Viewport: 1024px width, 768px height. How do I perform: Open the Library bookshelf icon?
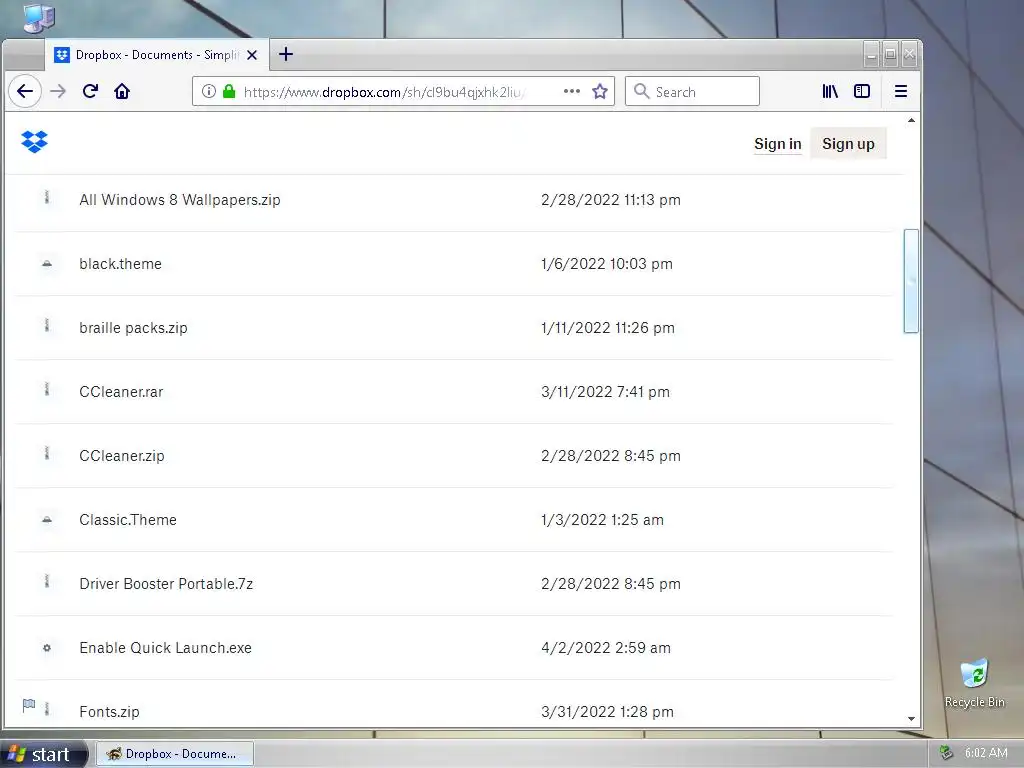click(x=830, y=91)
